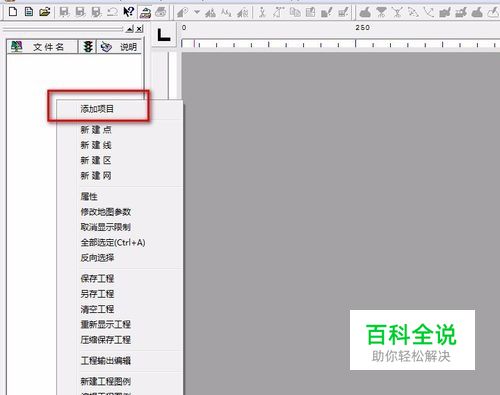Choose 压缩保存工程 menu entry
This screenshot has width=500, height=395.
(106, 340)
